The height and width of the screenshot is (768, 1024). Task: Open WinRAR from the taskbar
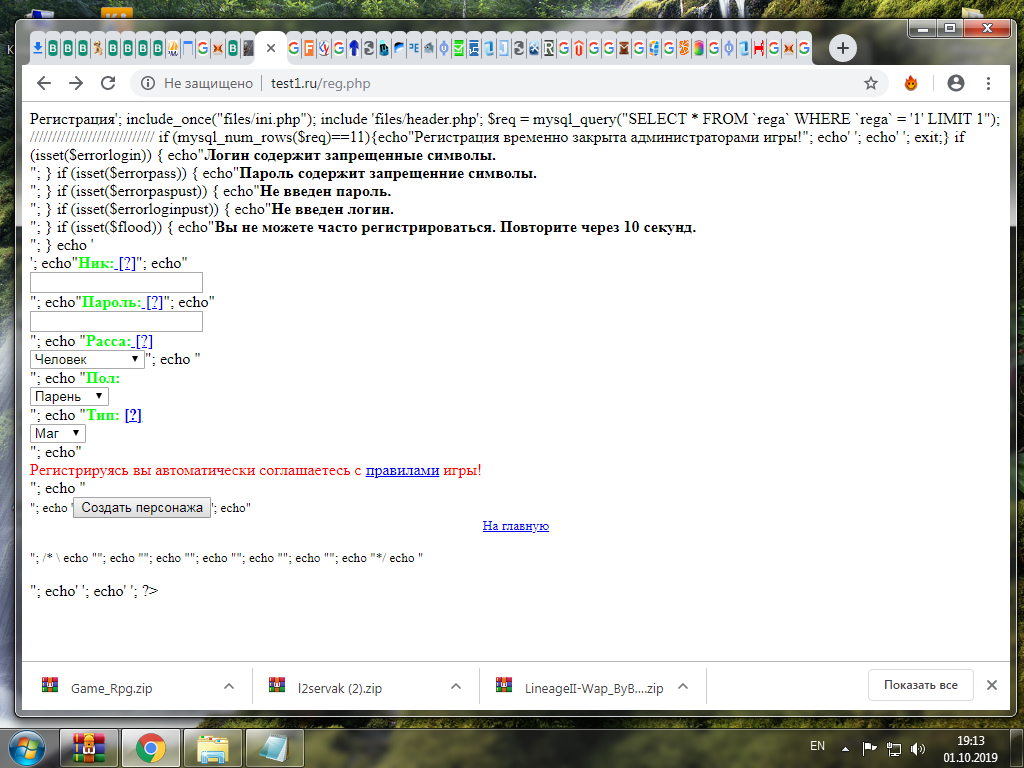(x=88, y=747)
